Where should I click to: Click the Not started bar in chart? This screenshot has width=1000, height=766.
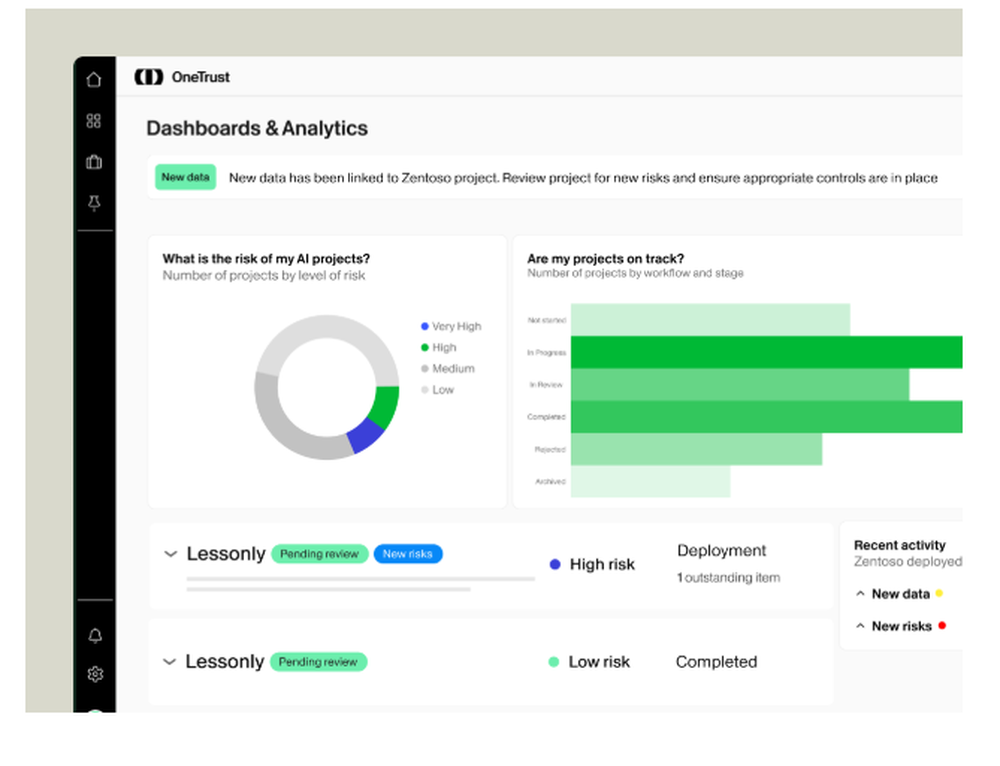pos(710,319)
